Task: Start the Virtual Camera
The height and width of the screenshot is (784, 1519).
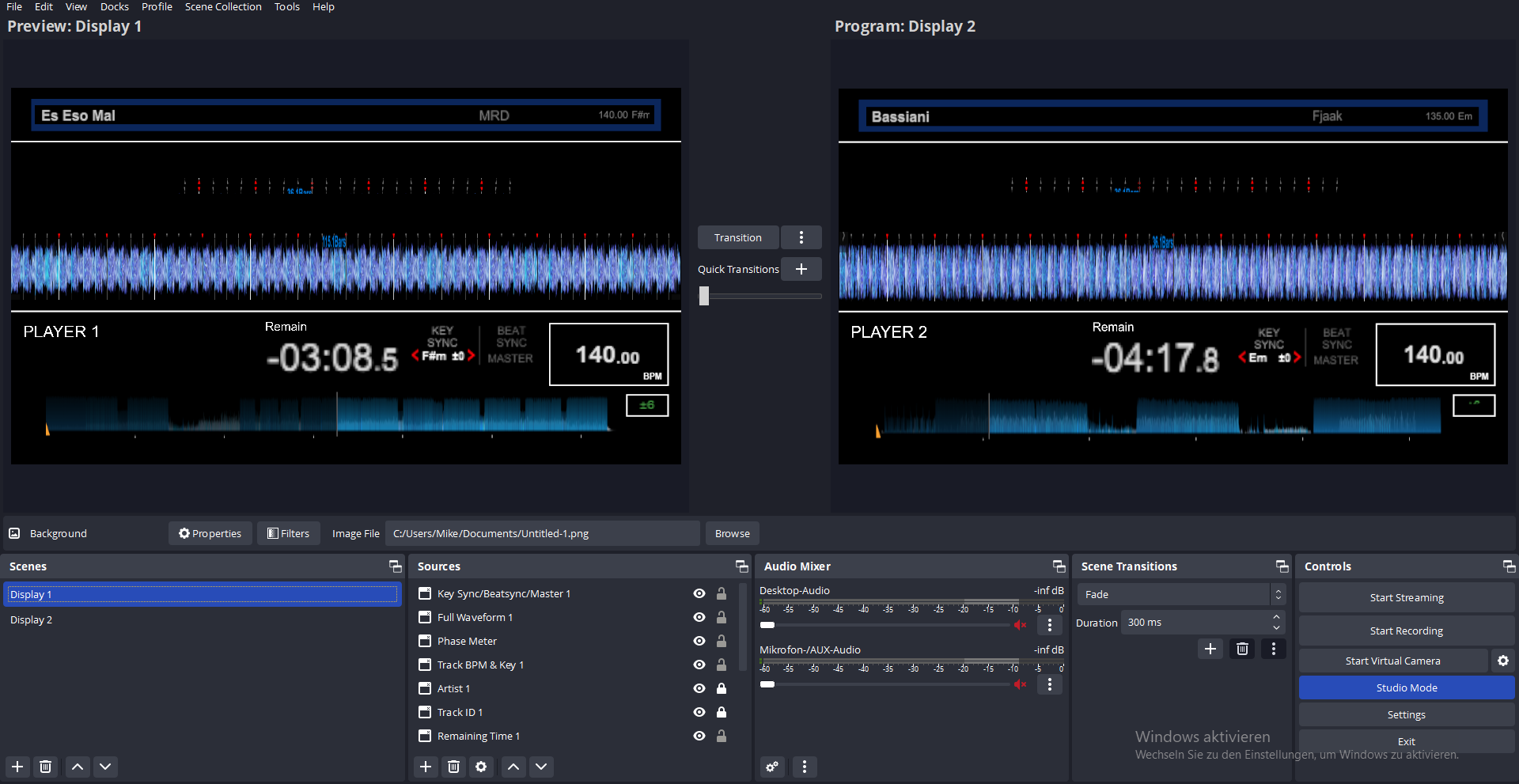Action: coord(1393,661)
